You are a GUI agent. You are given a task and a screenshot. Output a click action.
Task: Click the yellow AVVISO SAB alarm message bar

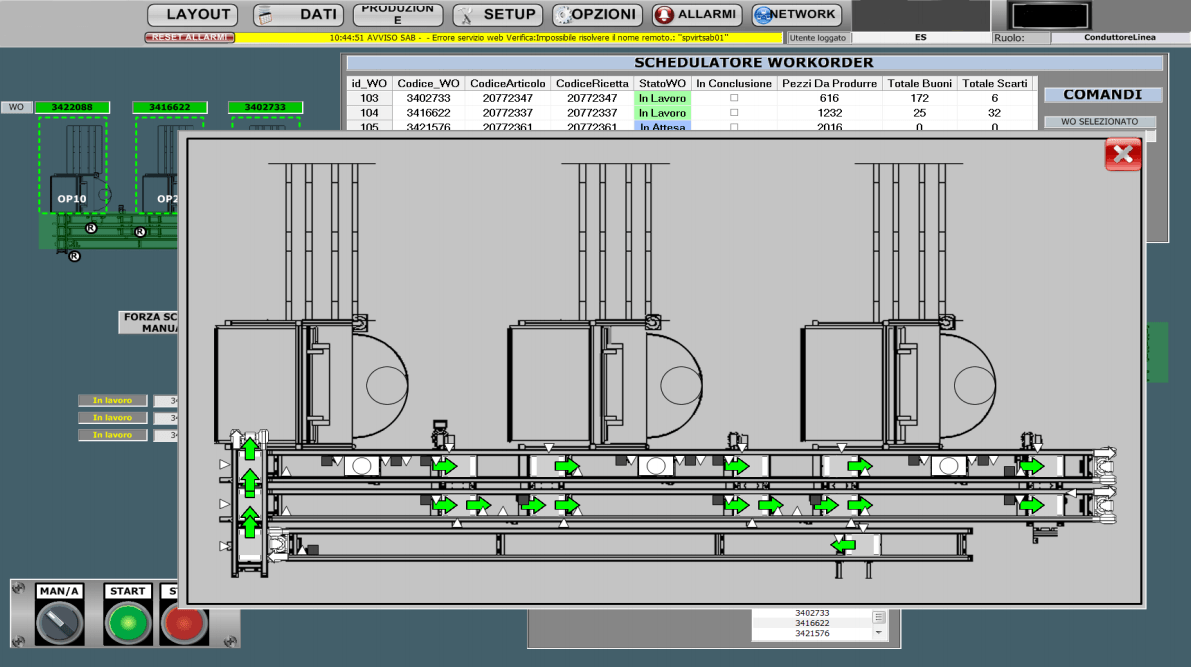[x=508, y=37]
